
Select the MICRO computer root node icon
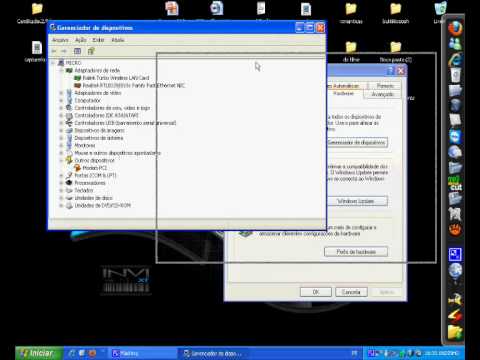coord(61,63)
